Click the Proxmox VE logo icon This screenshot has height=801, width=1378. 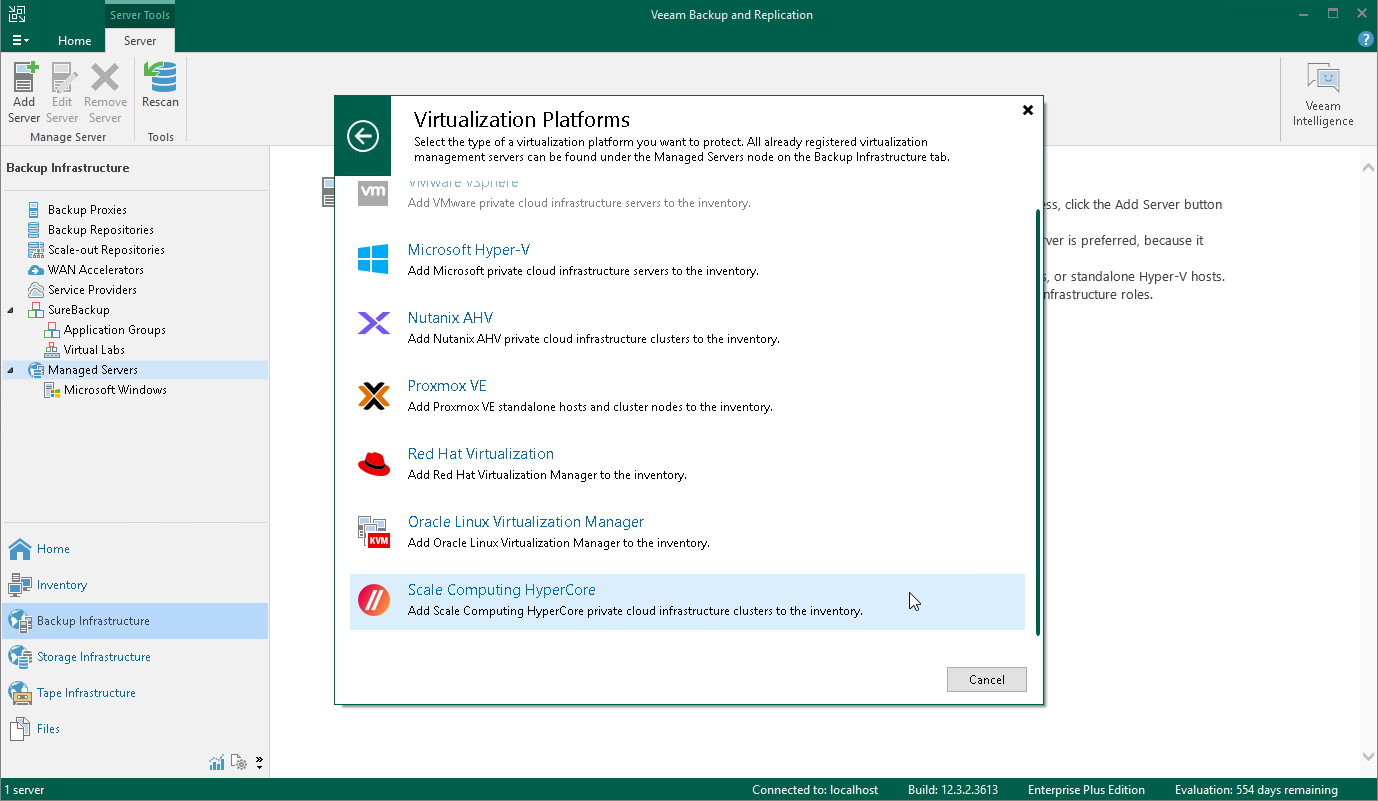tap(373, 397)
